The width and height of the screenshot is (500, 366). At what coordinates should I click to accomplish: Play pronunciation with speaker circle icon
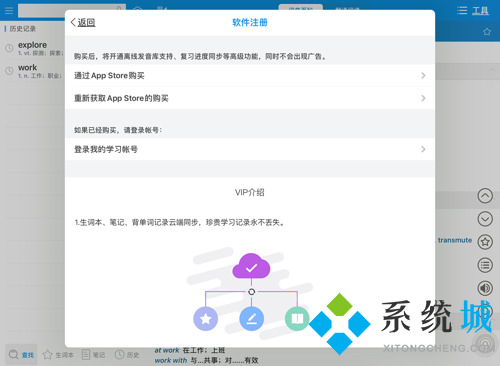click(485, 288)
